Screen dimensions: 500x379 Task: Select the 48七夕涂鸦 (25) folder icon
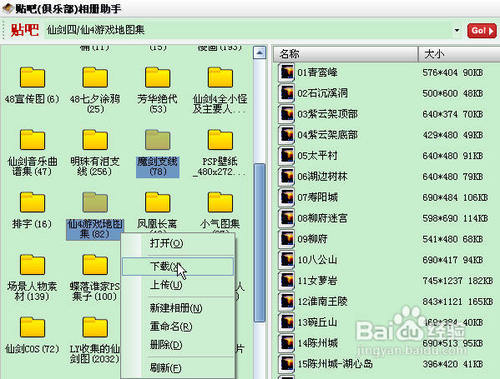[95, 77]
